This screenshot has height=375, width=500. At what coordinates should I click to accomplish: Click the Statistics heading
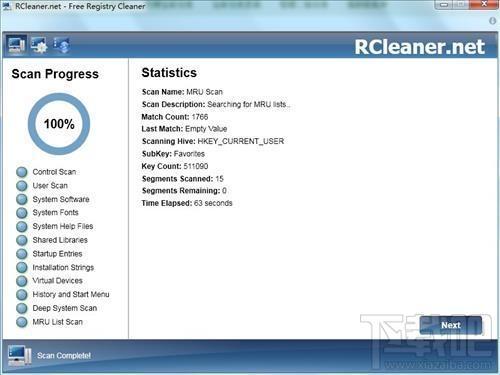pos(169,73)
